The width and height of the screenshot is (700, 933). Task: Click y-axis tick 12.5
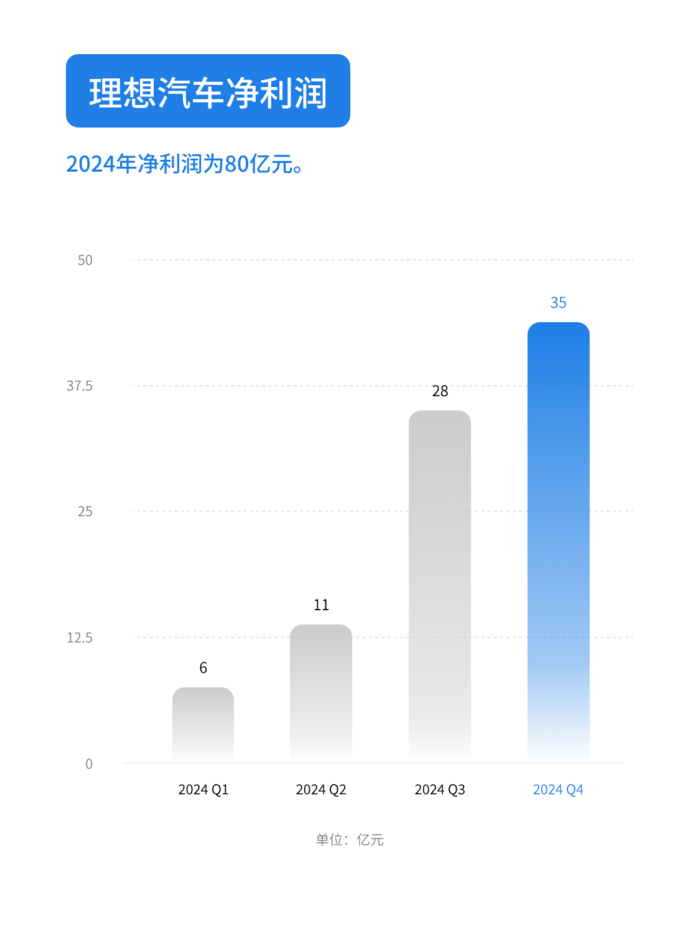pyautogui.click(x=80, y=638)
